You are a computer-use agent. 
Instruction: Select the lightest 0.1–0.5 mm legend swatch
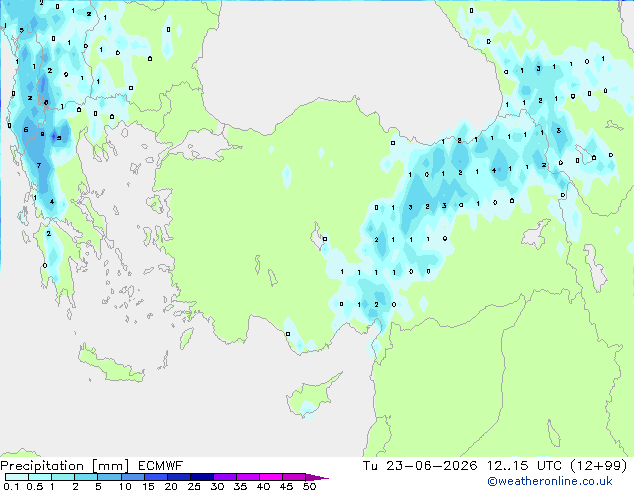click(x=17, y=477)
